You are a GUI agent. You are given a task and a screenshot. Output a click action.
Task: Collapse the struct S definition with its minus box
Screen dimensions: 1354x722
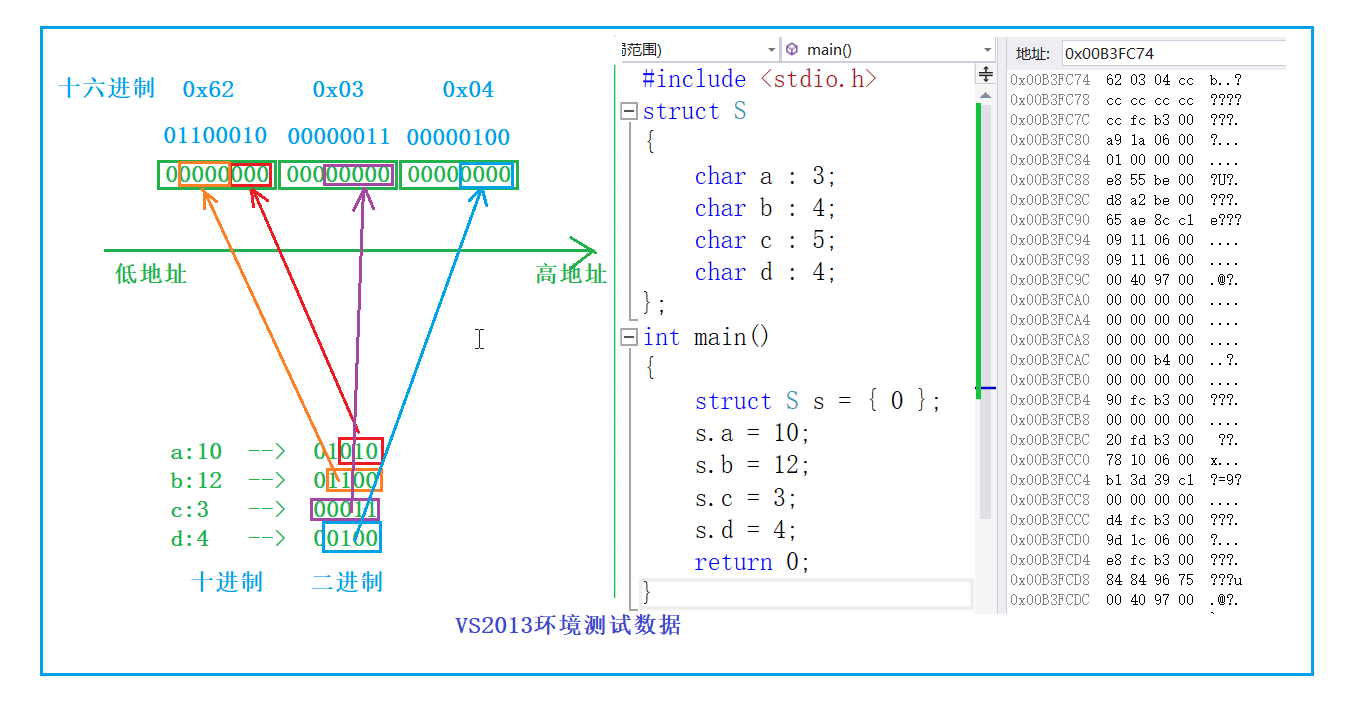click(628, 112)
